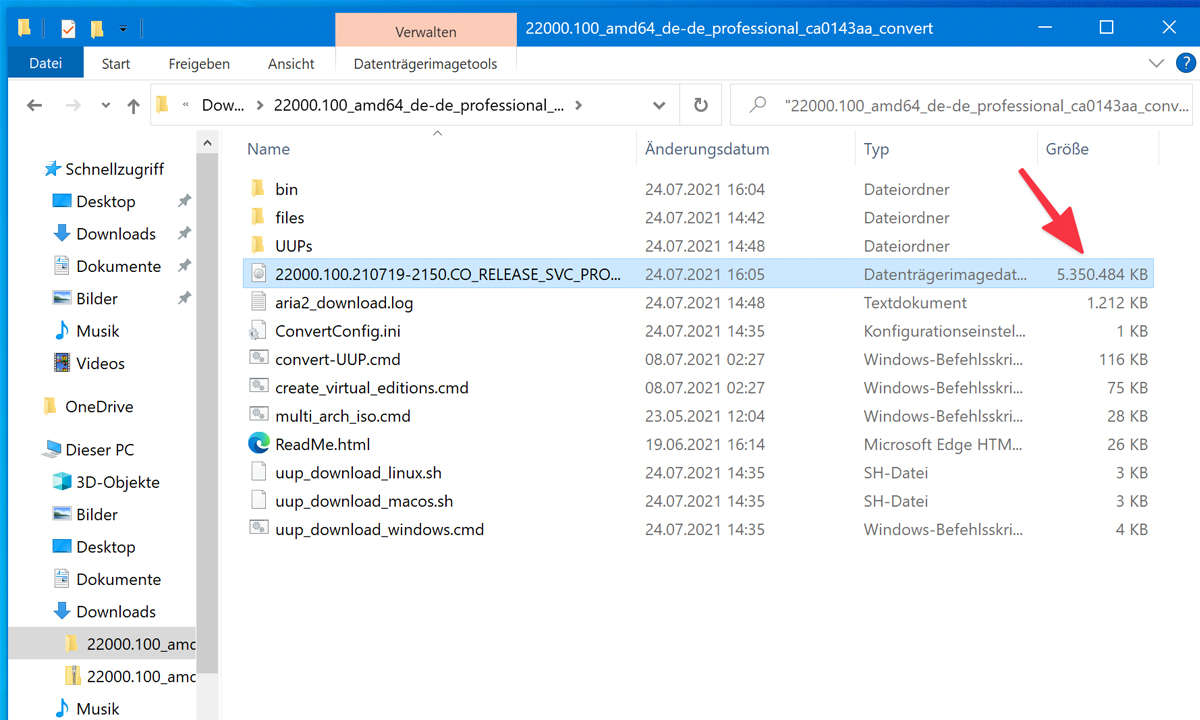The width and height of the screenshot is (1200, 720).
Task: Select the files folder icon
Action: pyautogui.click(x=258, y=217)
